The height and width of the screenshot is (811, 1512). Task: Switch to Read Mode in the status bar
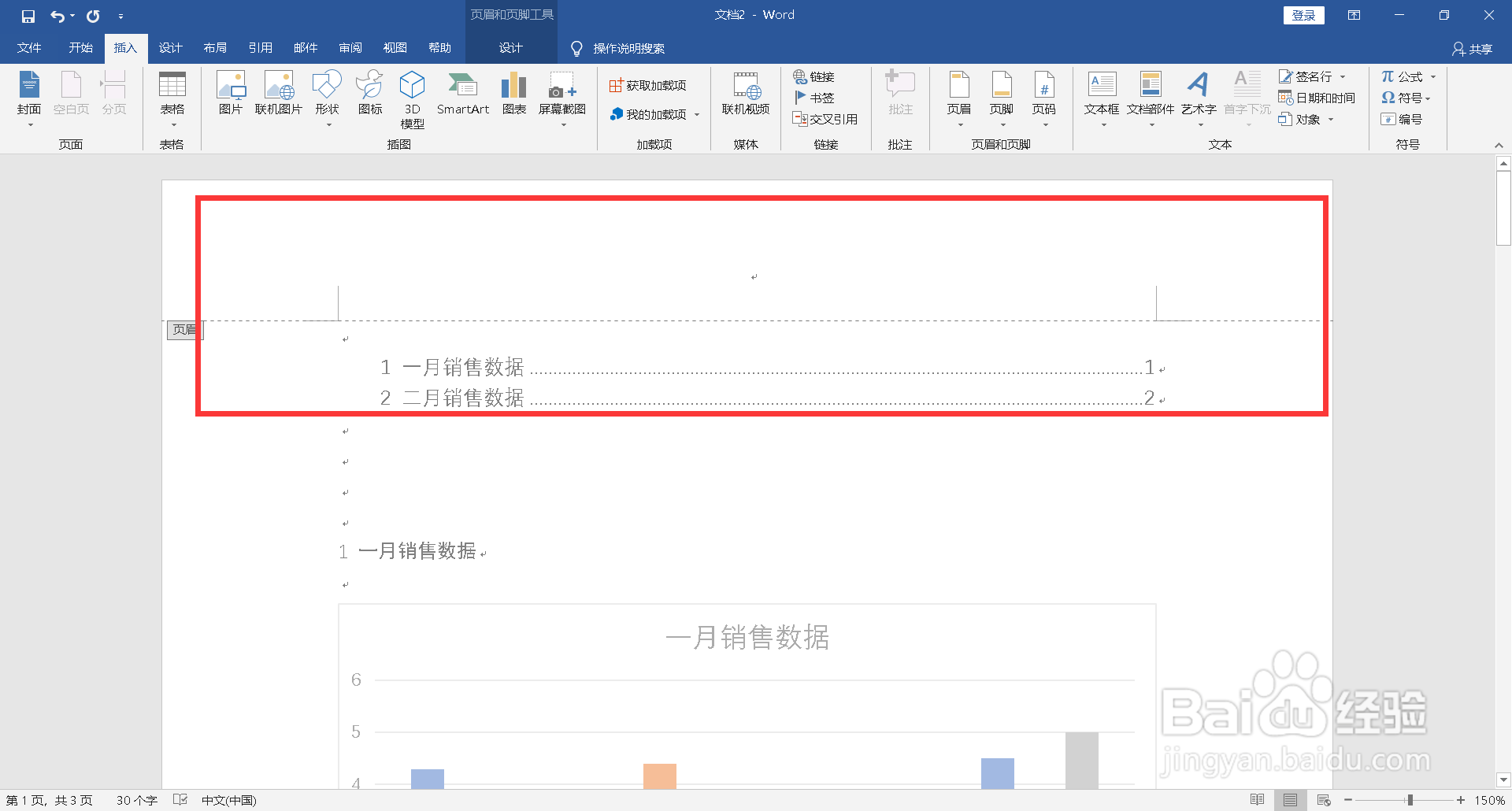tap(1258, 800)
